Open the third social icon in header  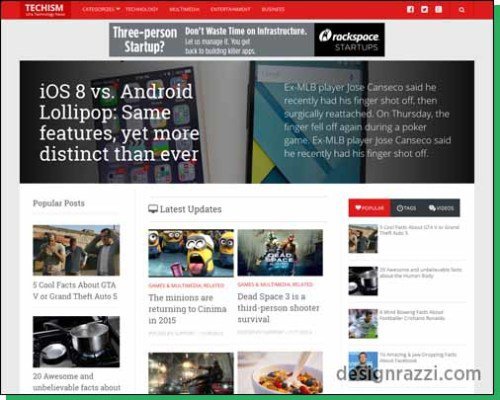439,9
